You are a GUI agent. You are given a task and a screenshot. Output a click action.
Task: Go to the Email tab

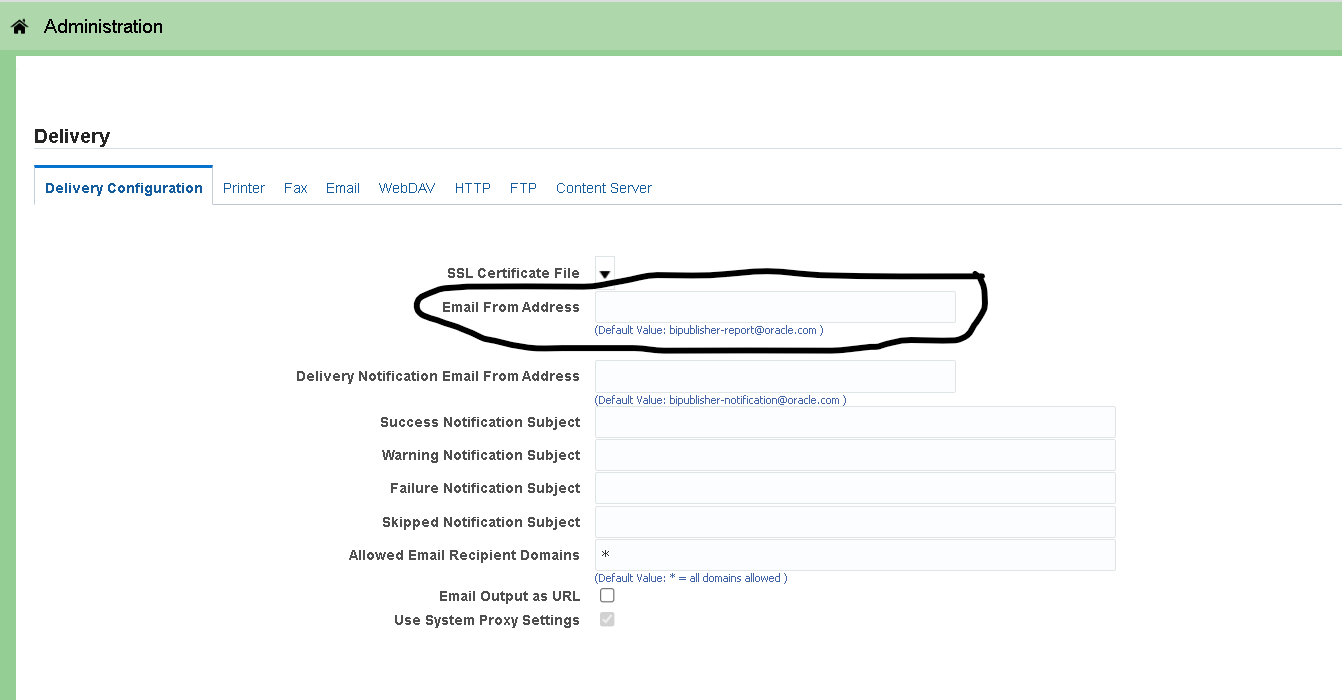tap(343, 188)
